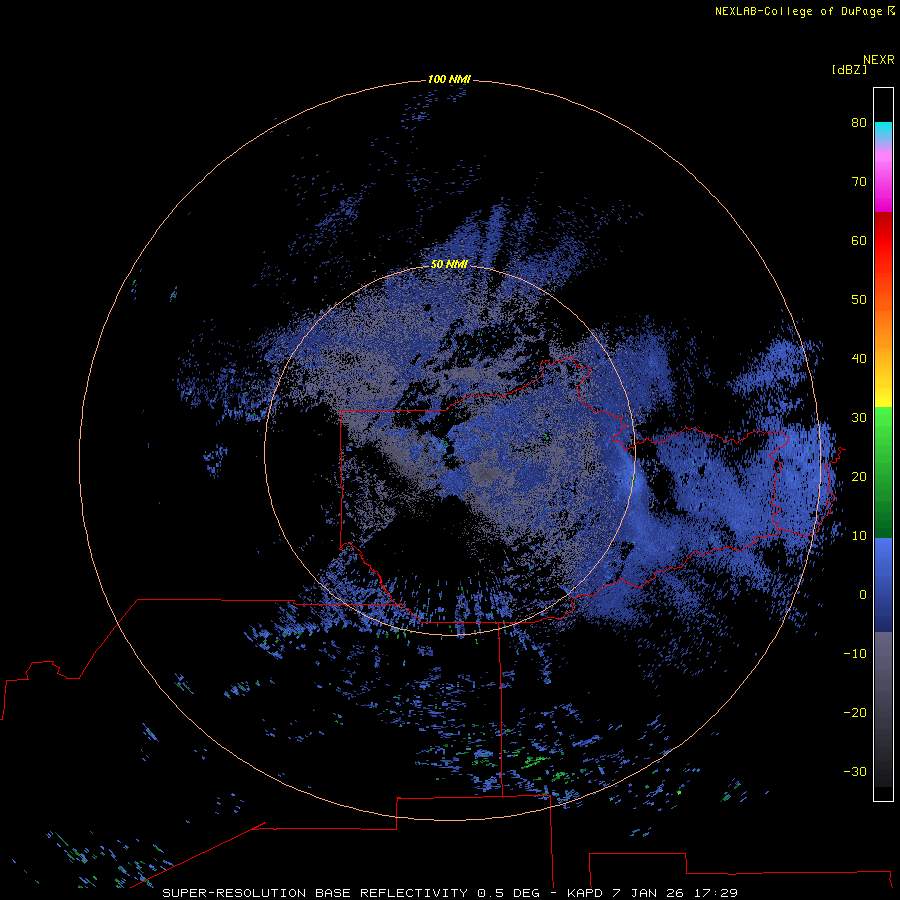Click the yellow segment of the color bar
The width and height of the screenshot is (900, 900).
(883, 396)
